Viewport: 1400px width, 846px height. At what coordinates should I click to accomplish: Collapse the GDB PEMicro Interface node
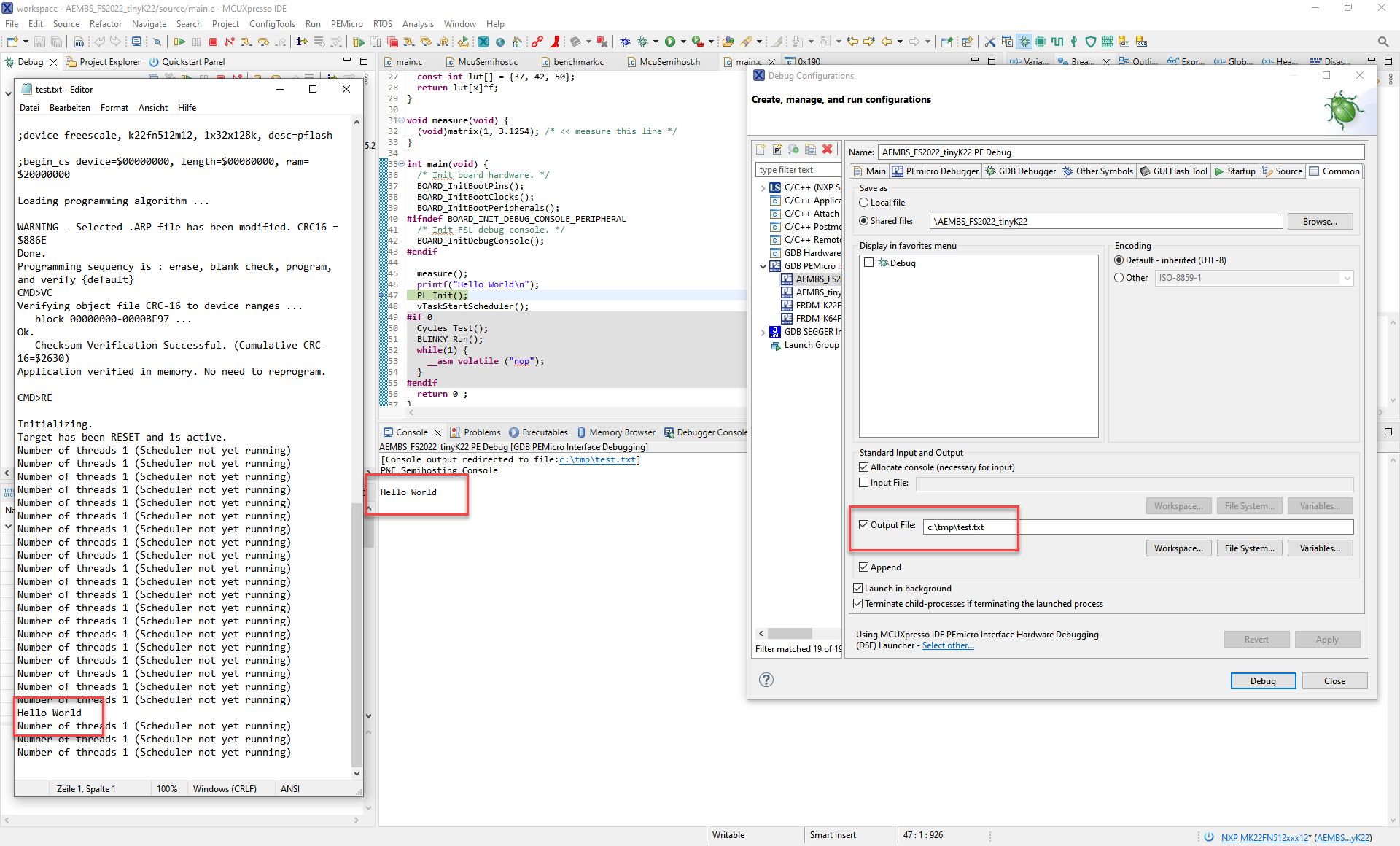(763, 266)
